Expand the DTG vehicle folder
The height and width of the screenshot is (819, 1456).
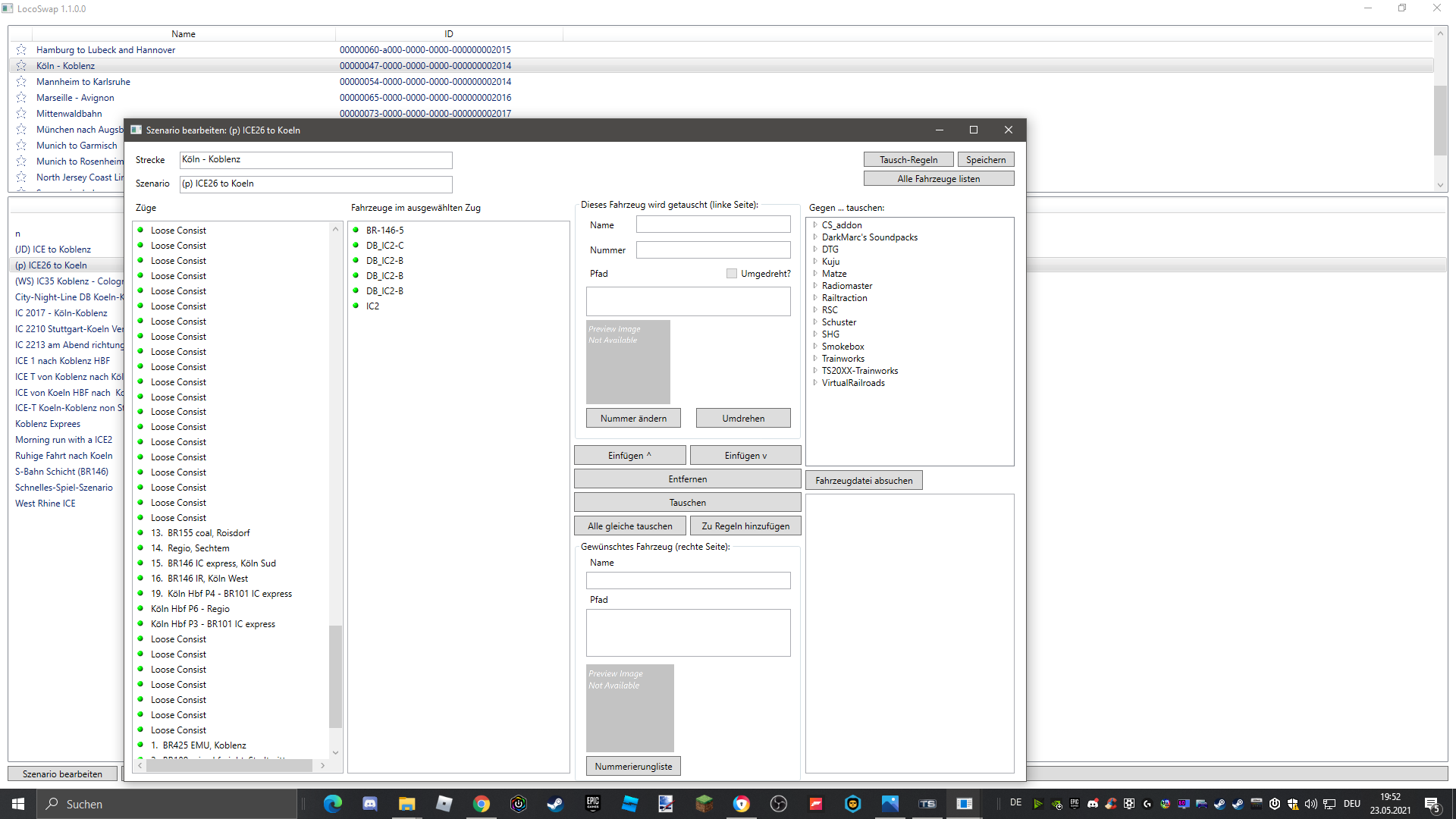815,249
